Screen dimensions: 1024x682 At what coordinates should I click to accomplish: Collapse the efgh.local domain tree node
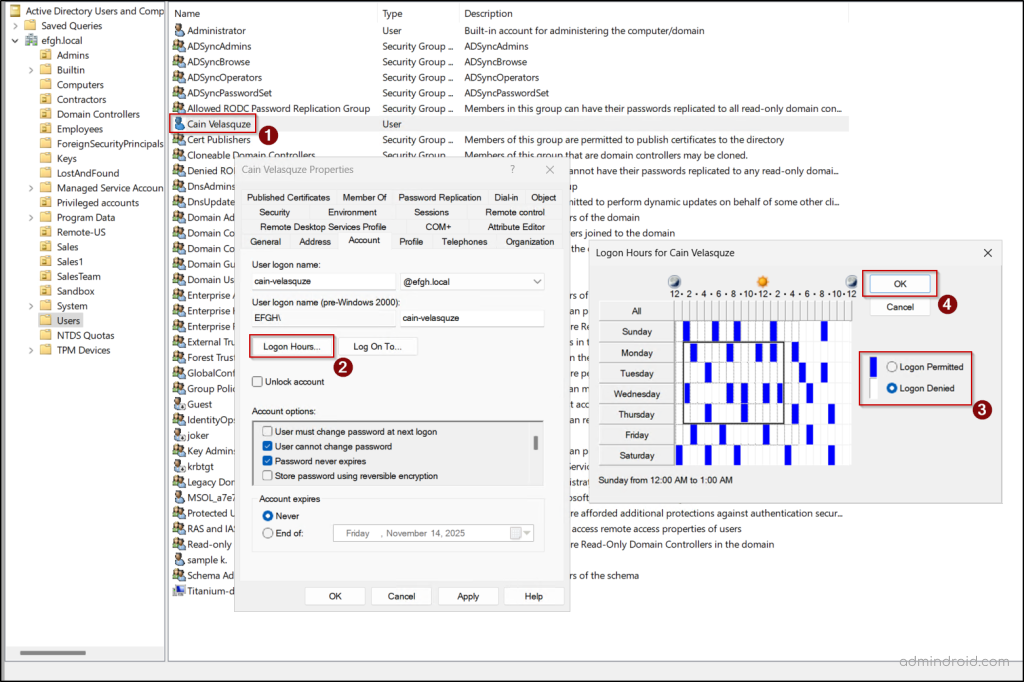tap(15, 40)
